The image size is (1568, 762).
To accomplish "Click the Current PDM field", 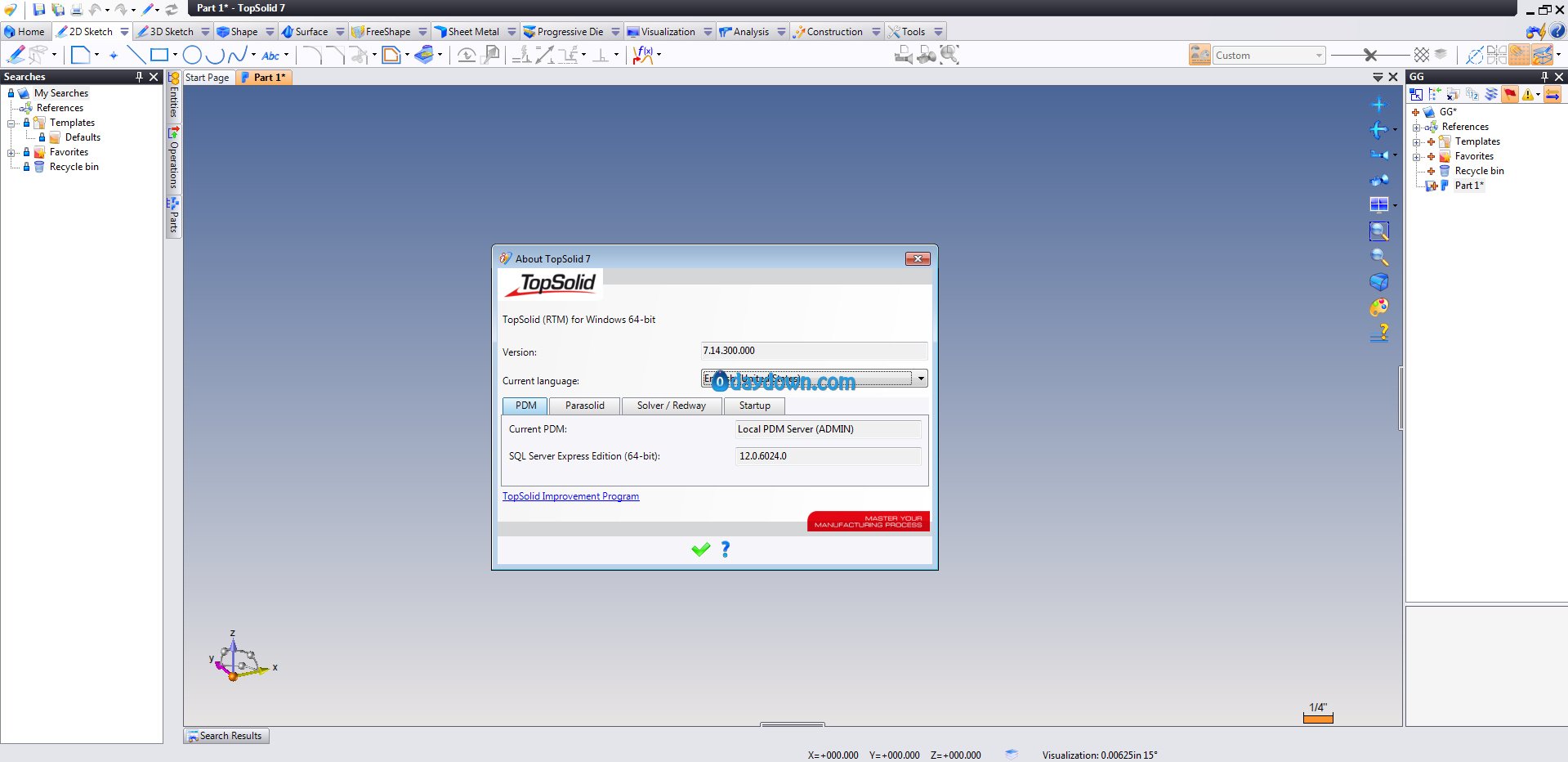I will click(x=828, y=429).
